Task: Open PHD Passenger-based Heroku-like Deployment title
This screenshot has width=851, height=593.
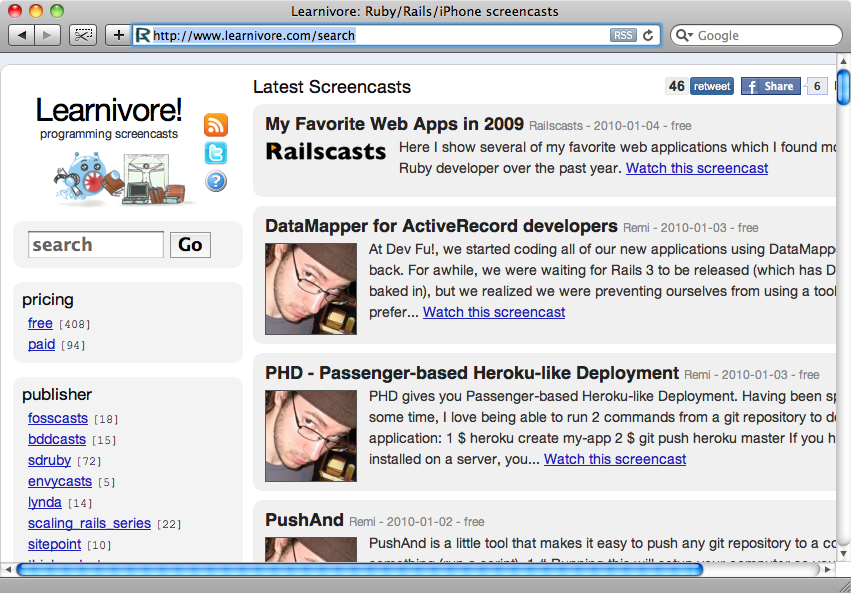Action: 472,373
